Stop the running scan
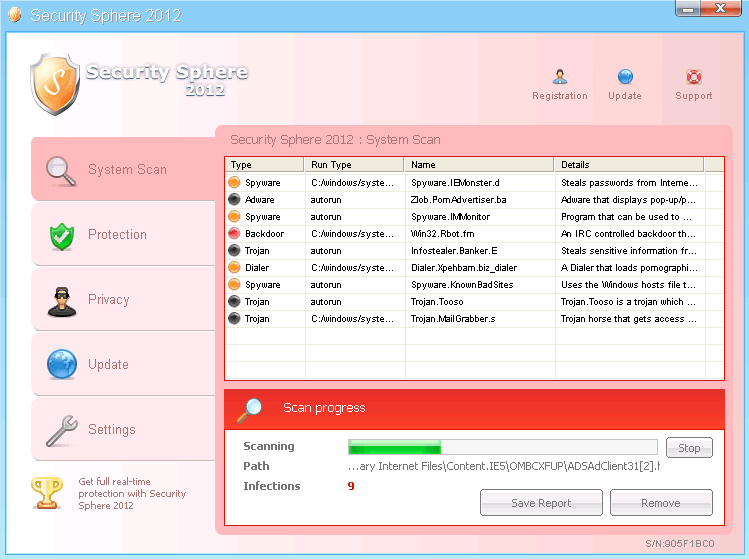This screenshot has height=559, width=749. click(x=689, y=448)
